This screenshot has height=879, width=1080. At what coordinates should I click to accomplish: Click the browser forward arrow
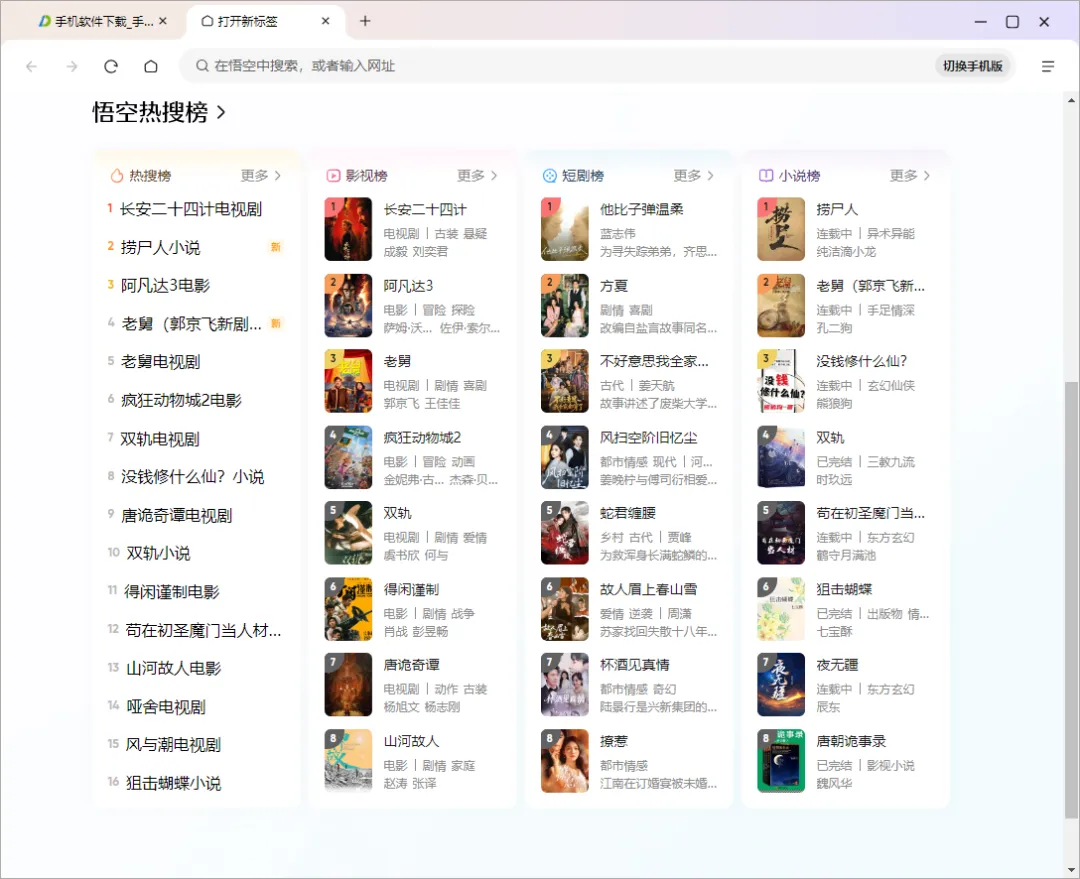click(x=72, y=66)
